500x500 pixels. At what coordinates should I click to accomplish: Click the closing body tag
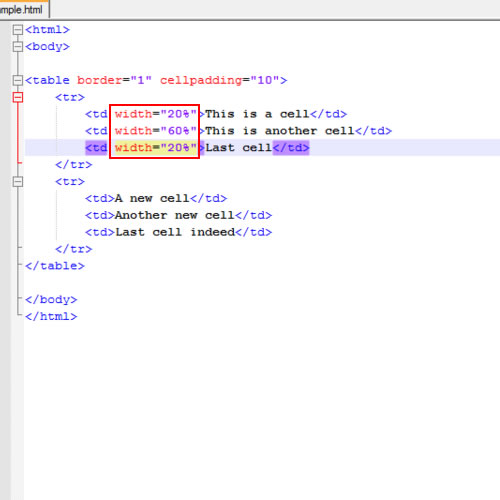(x=51, y=299)
